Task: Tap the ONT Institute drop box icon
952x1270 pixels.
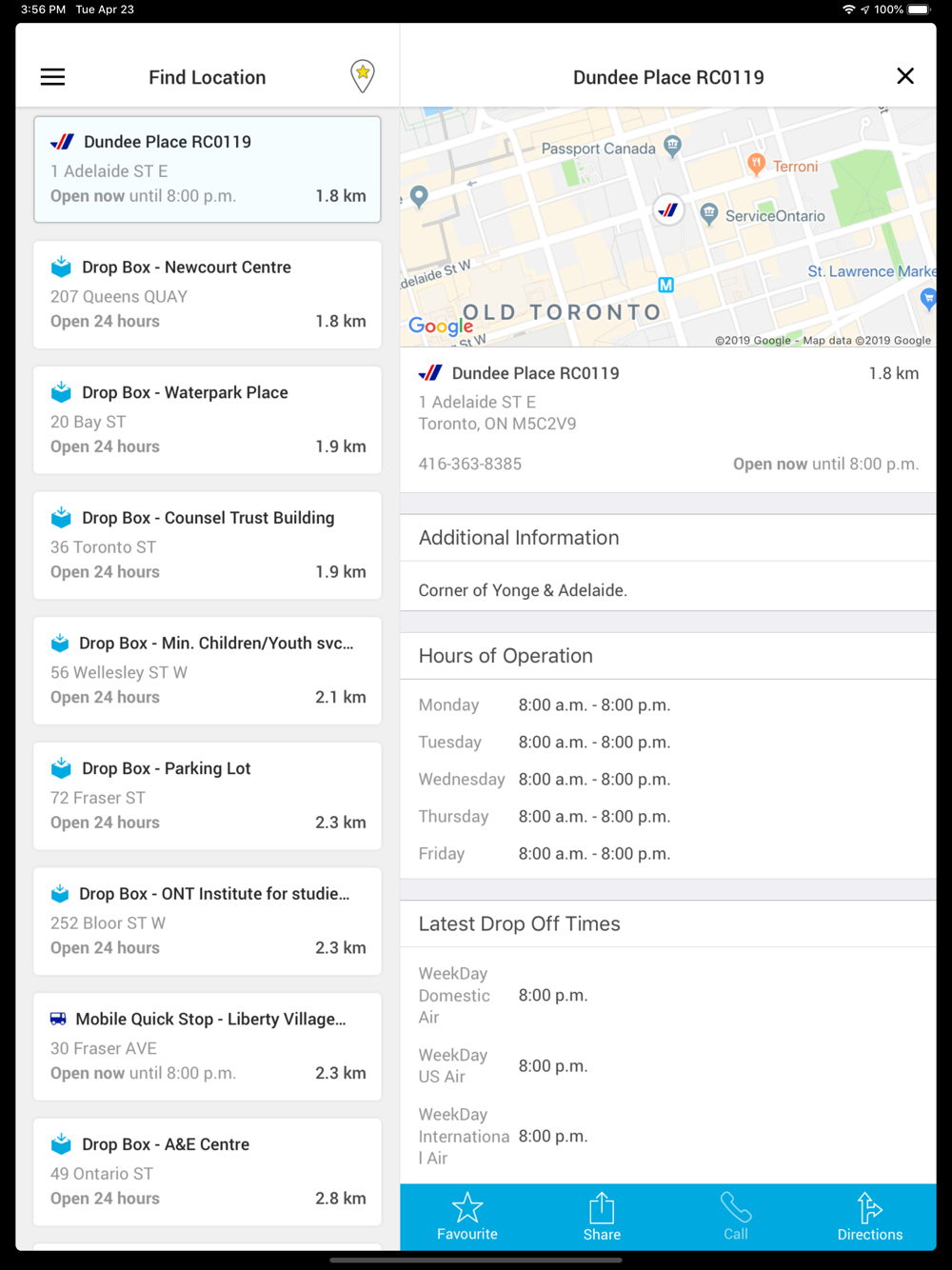Action: tap(60, 893)
